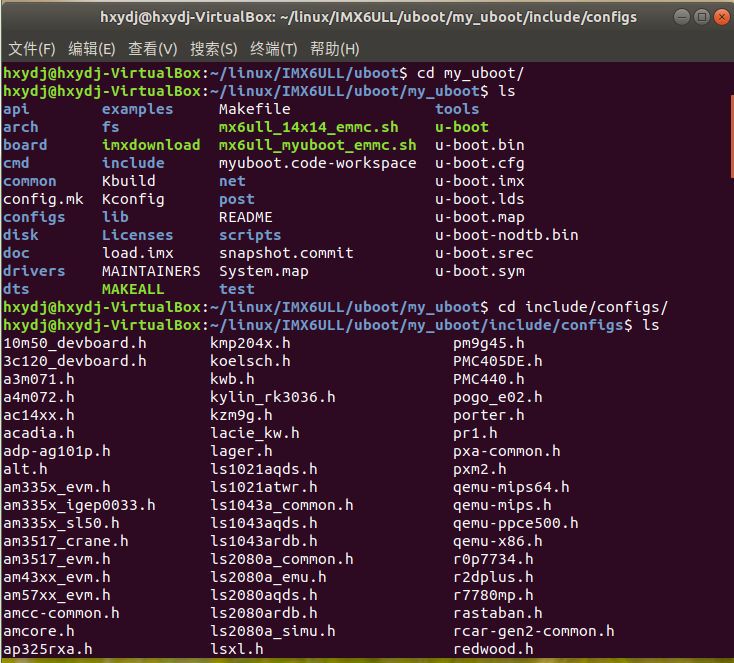
Task: Click the 'configs' directory name
Action: pyautogui.click(x=34, y=217)
